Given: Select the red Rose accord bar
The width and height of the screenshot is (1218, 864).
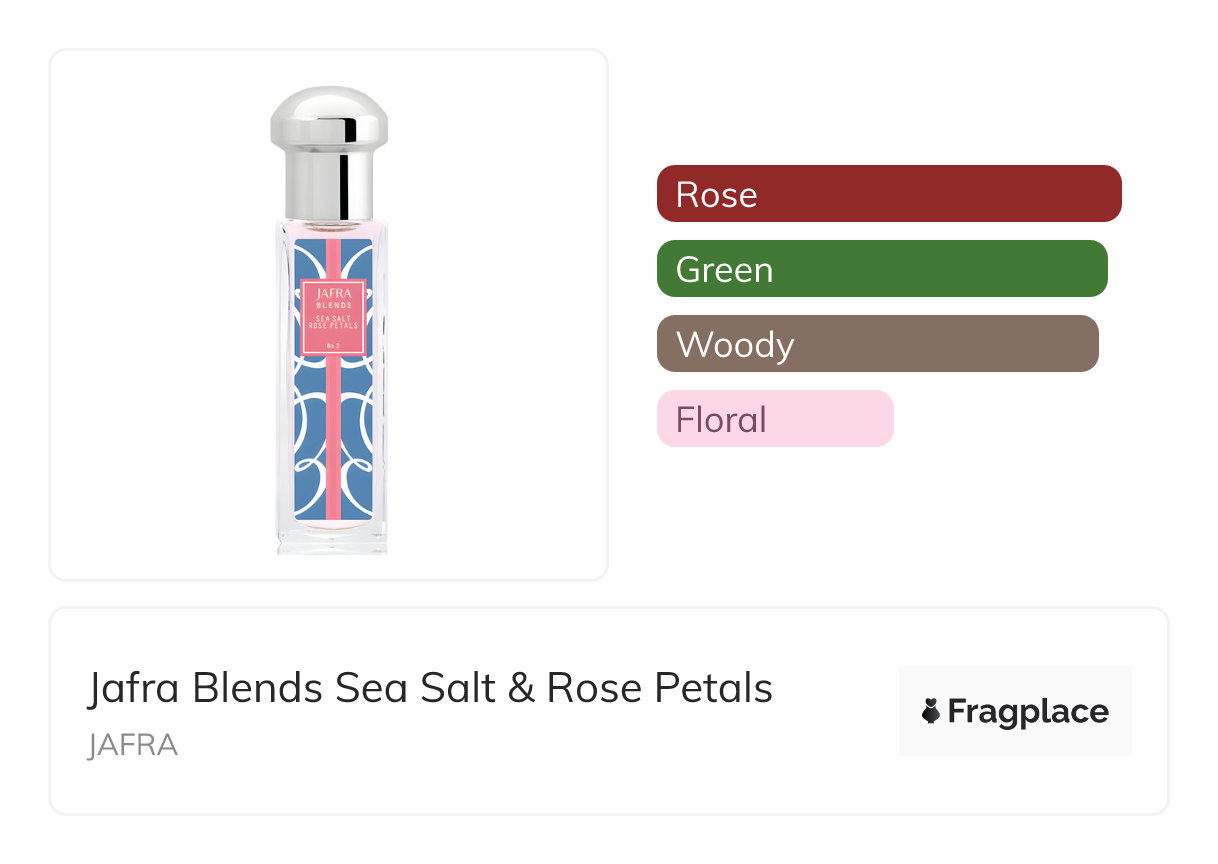Looking at the screenshot, I should [888, 193].
